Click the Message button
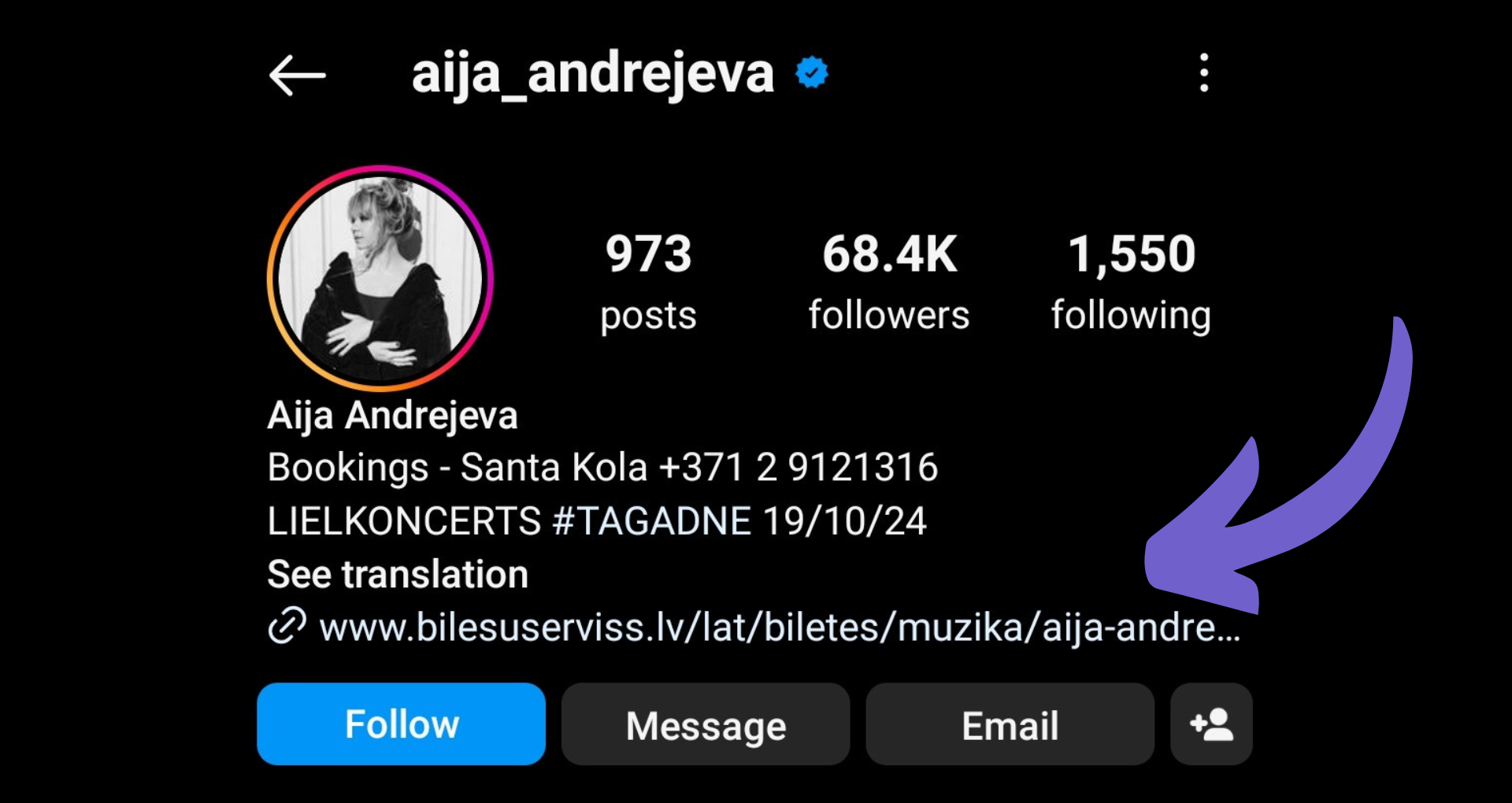 click(x=706, y=724)
